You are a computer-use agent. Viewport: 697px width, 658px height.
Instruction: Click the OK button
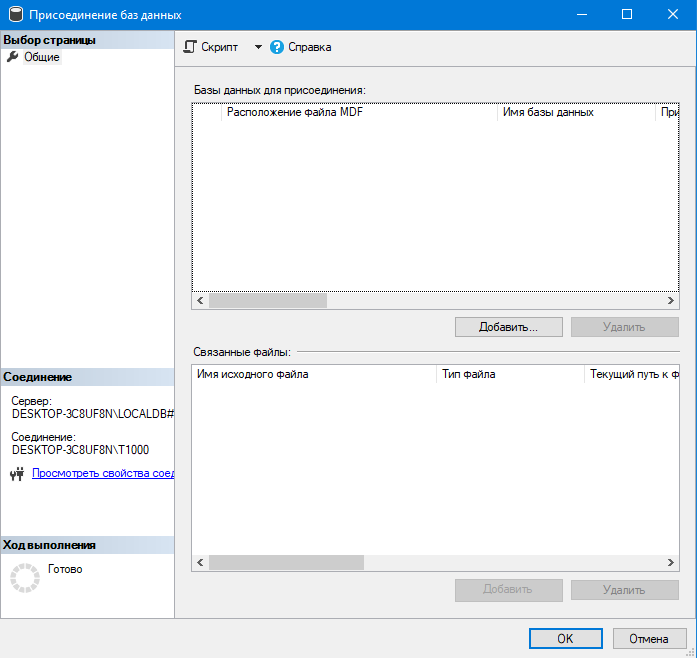click(x=565, y=638)
